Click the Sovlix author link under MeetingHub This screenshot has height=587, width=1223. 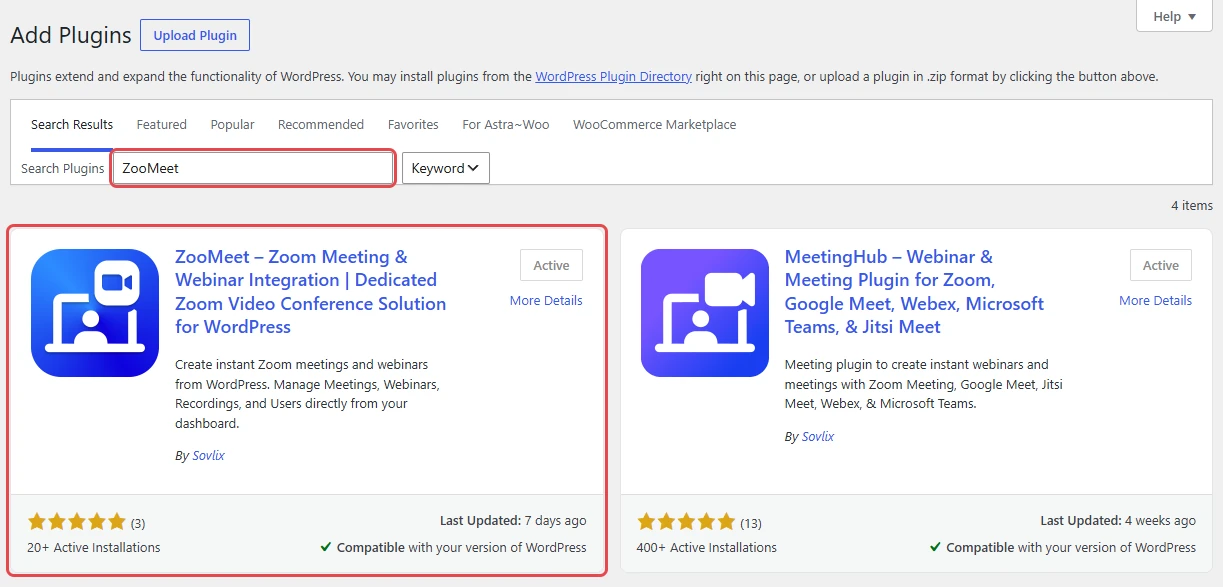pos(818,436)
